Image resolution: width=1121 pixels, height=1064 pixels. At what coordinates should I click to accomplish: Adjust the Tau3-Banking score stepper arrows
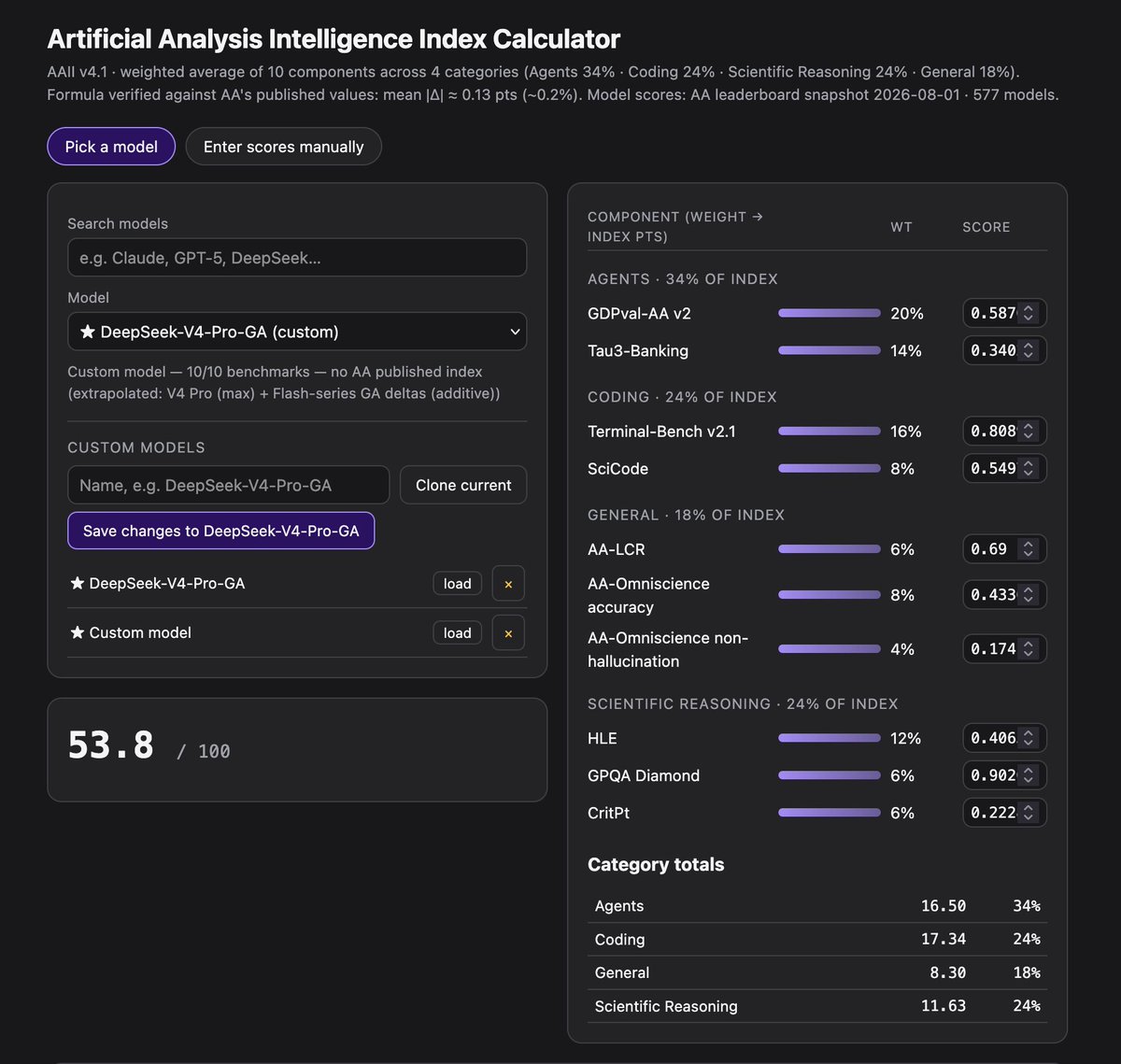[1029, 350]
